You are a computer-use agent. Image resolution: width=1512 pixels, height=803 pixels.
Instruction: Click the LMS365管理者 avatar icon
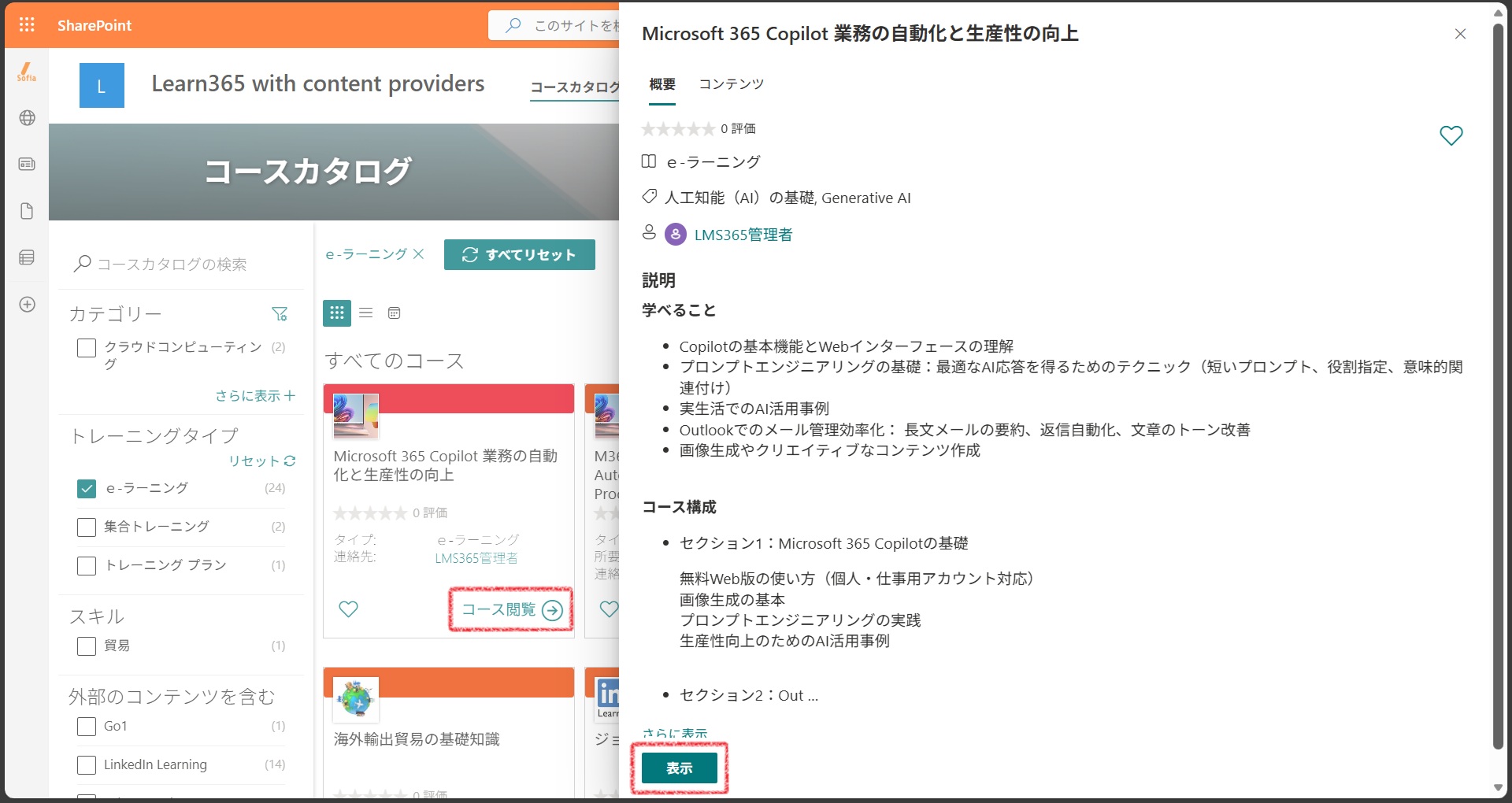point(676,234)
